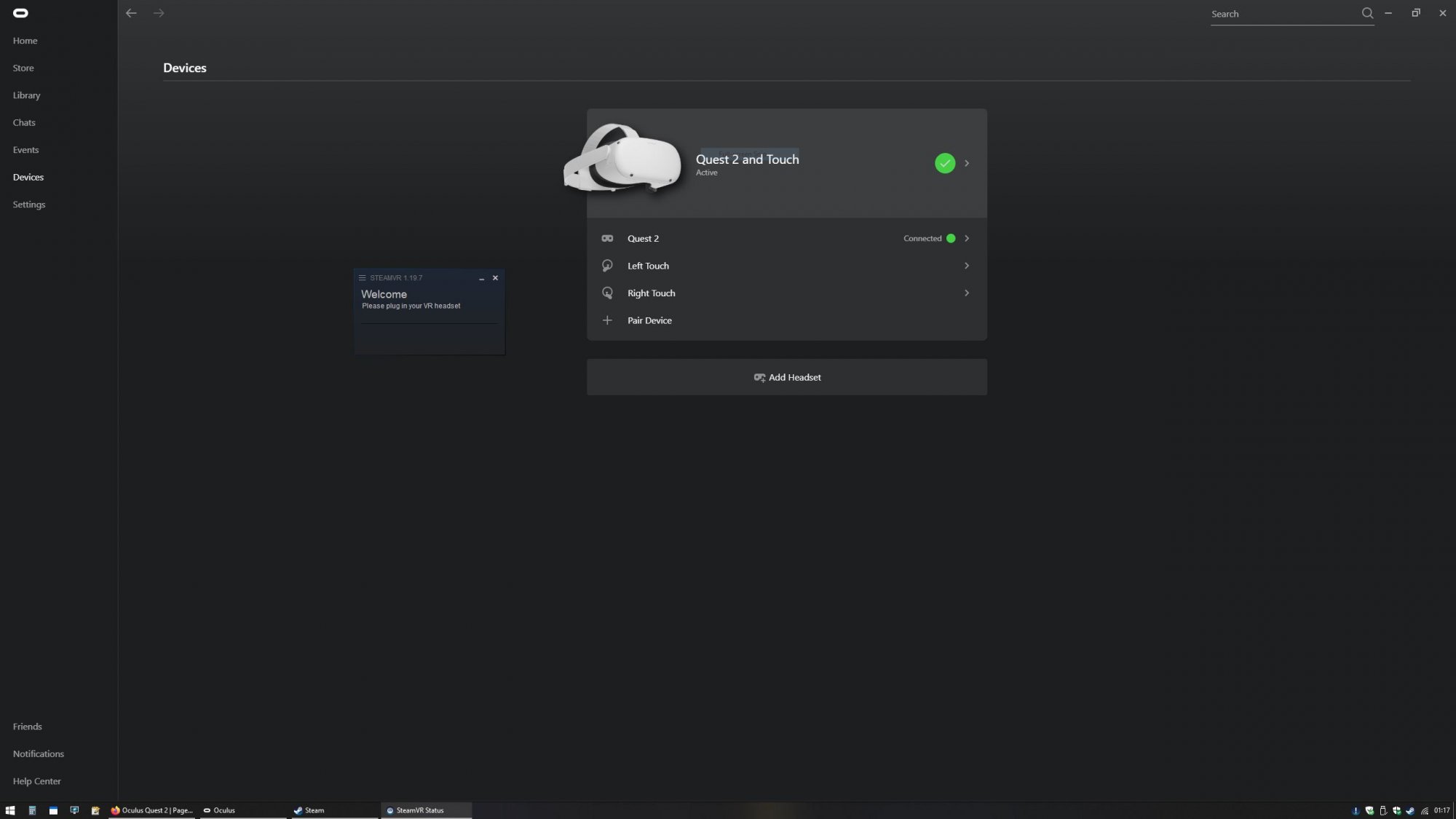Click the SteamVR Welcome heading
This screenshot has width=1456, height=819.
coord(384,294)
